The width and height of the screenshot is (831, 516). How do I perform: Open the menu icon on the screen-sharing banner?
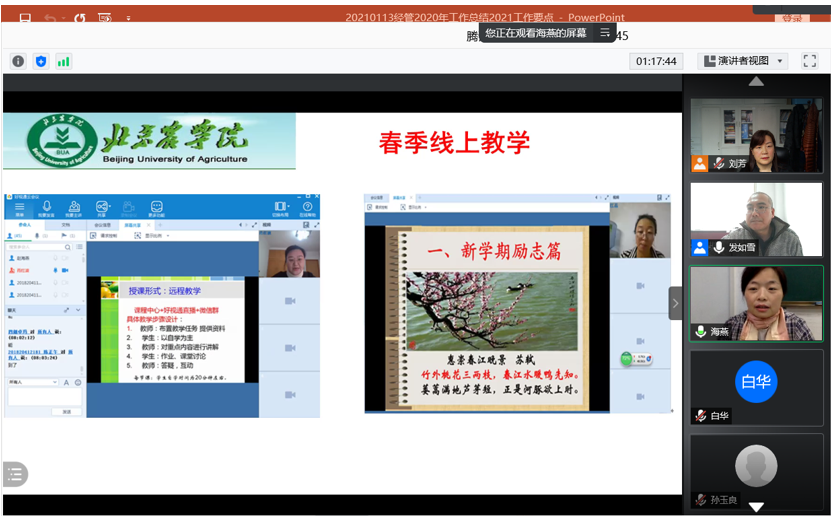(x=605, y=32)
